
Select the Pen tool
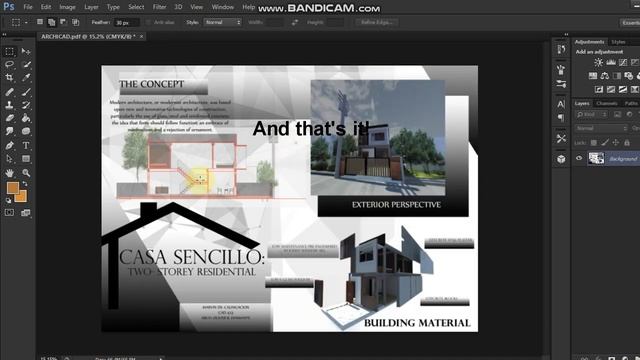coord(9,145)
